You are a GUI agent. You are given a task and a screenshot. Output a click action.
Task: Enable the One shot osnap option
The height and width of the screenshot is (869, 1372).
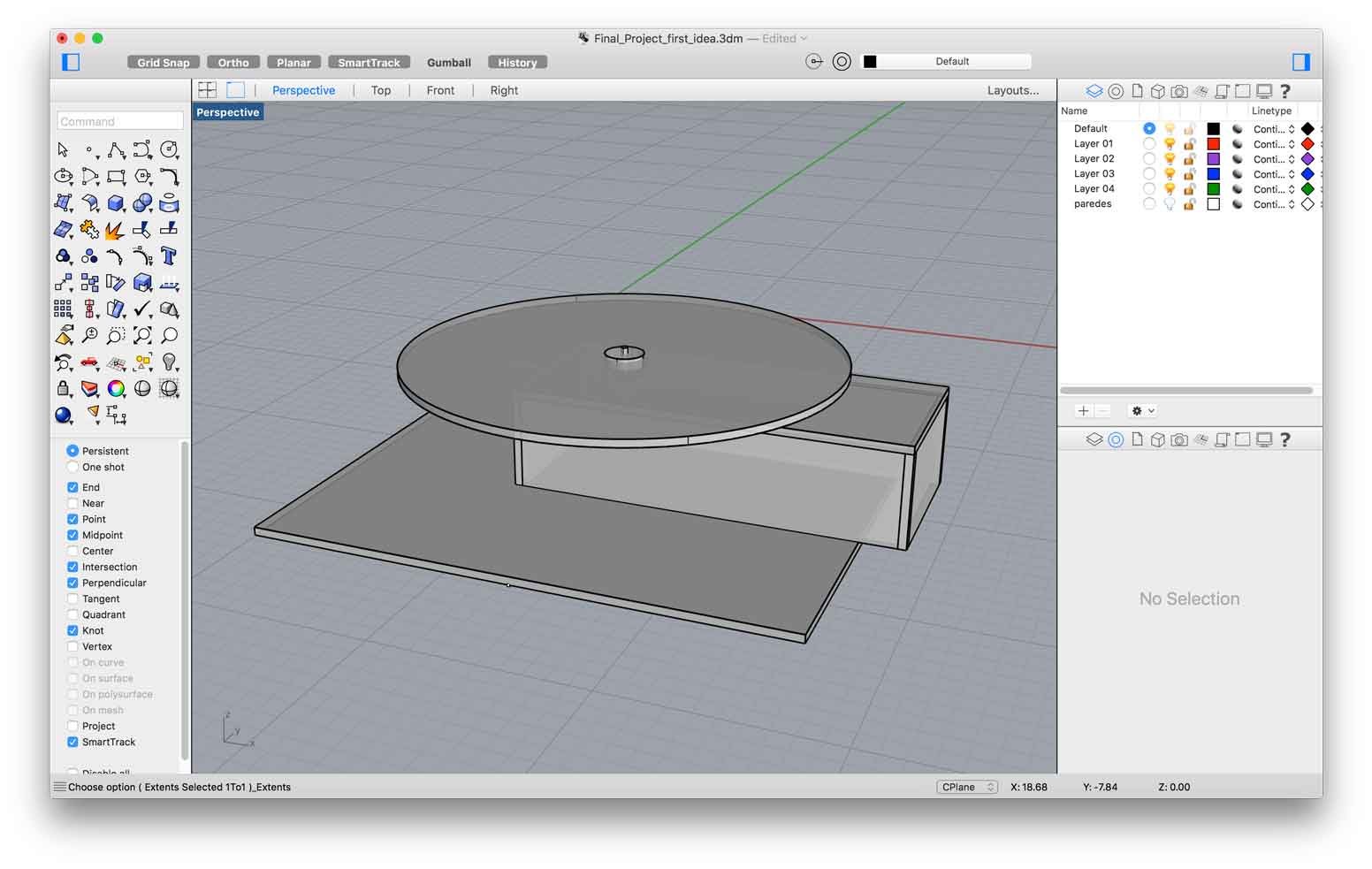point(72,467)
